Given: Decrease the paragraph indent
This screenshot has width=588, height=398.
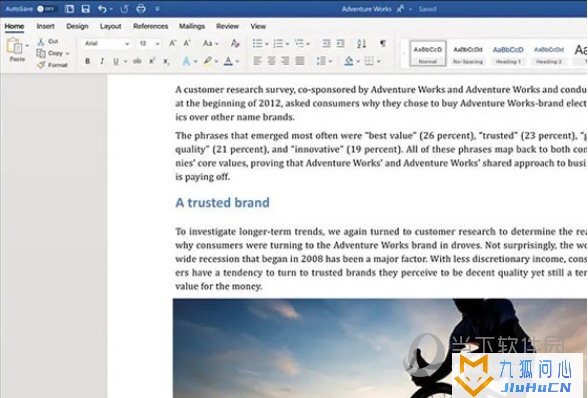Looking at the screenshot, I should click(326, 44).
